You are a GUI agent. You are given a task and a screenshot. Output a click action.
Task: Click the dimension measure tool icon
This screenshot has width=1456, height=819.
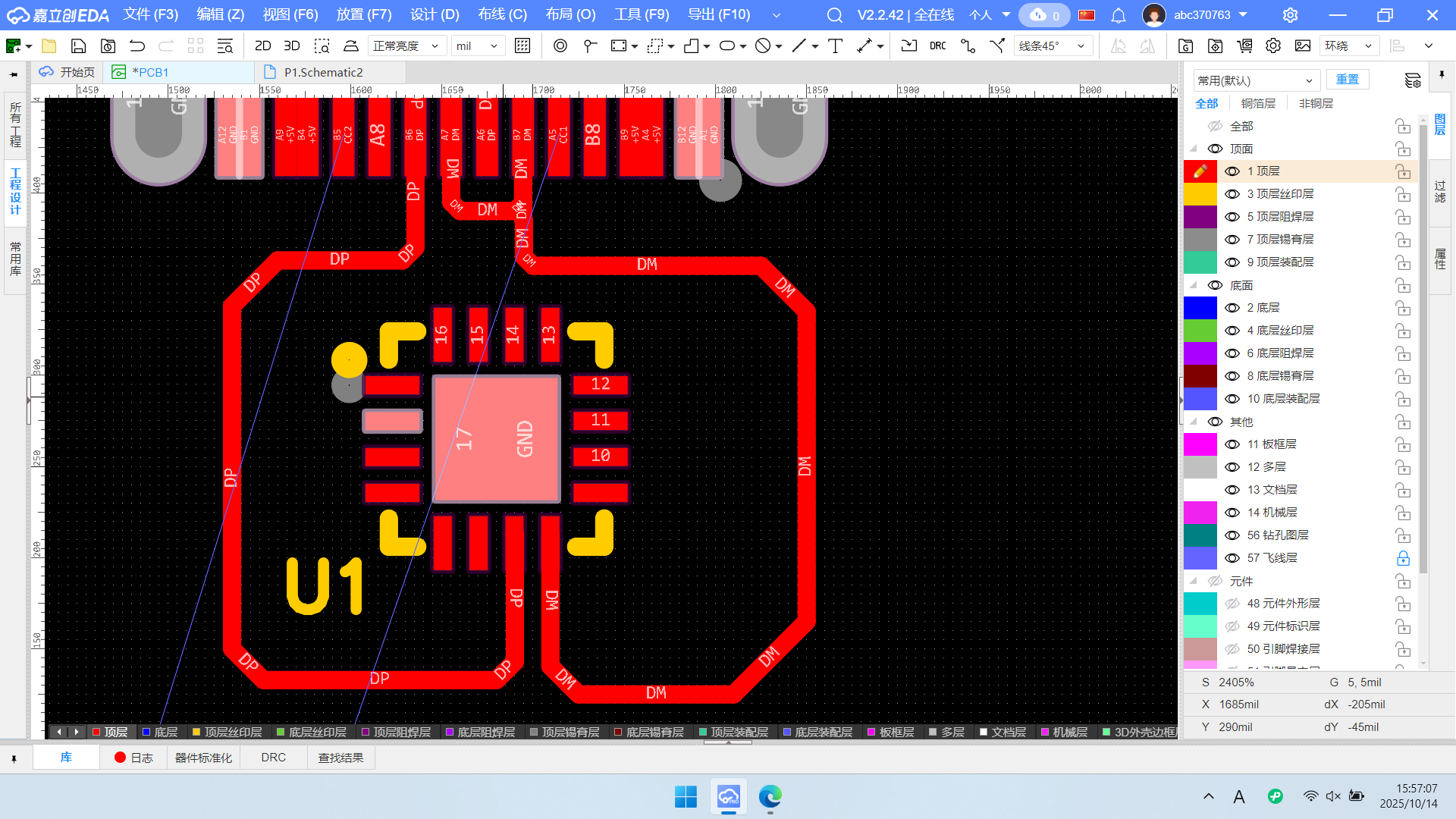(864, 46)
